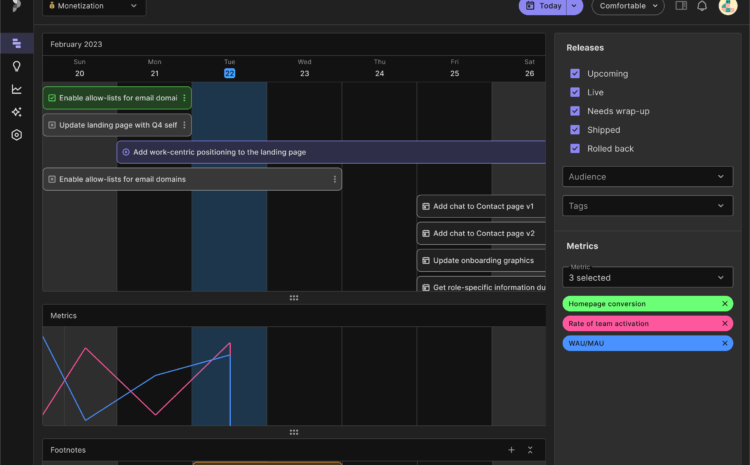Toggle the side panel layout icon

pos(681,6)
